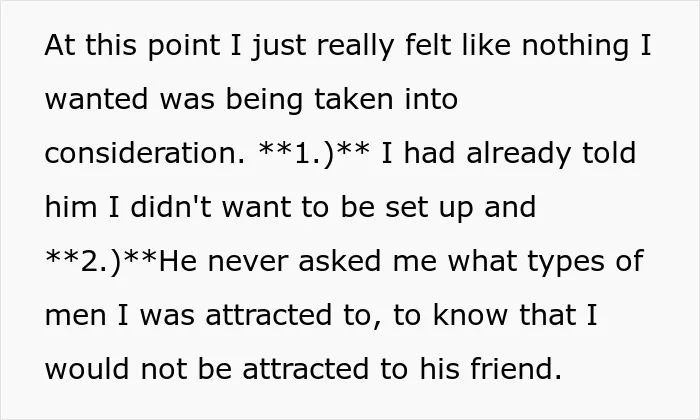Click the word "being"

(x=264, y=100)
